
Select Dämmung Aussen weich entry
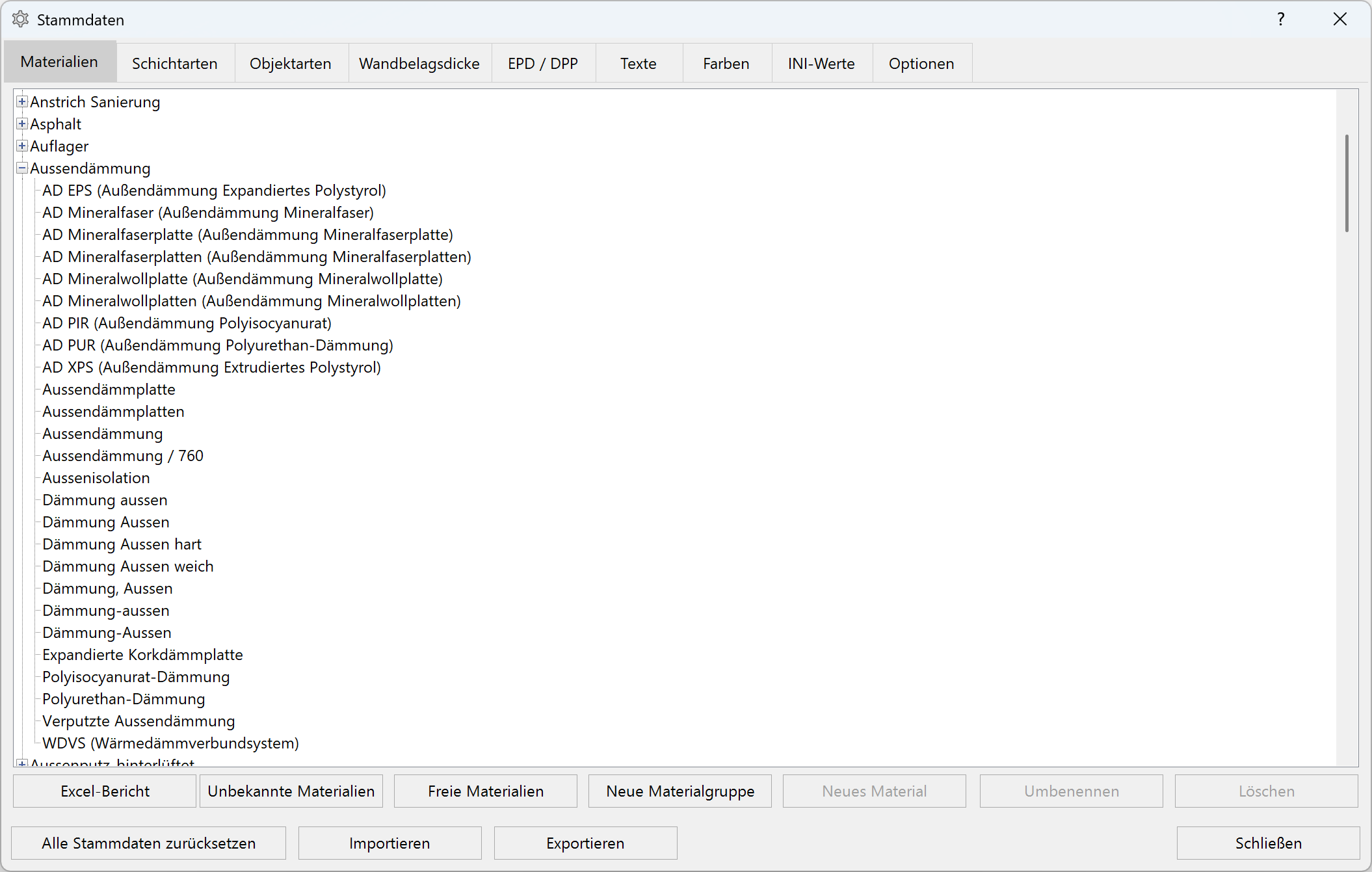click(128, 566)
